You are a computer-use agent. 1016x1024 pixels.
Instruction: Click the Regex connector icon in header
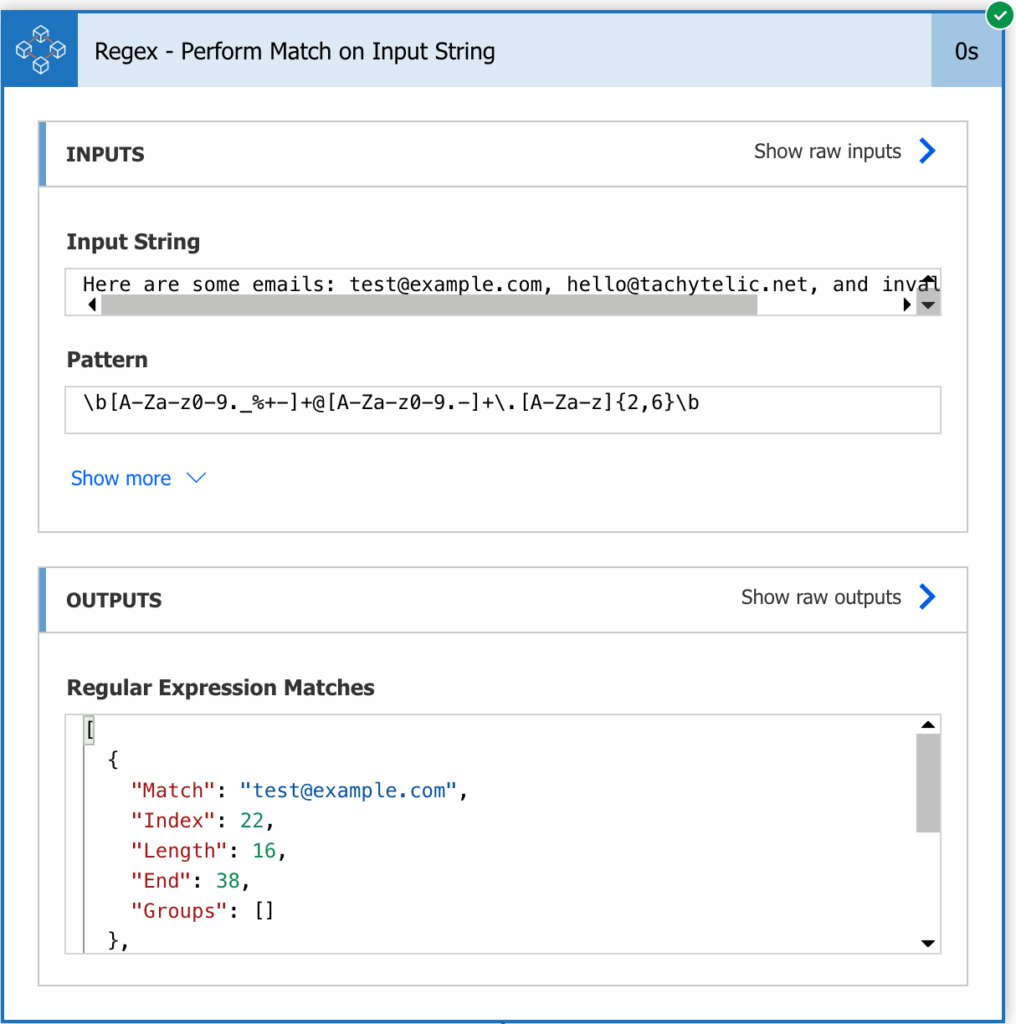click(40, 50)
